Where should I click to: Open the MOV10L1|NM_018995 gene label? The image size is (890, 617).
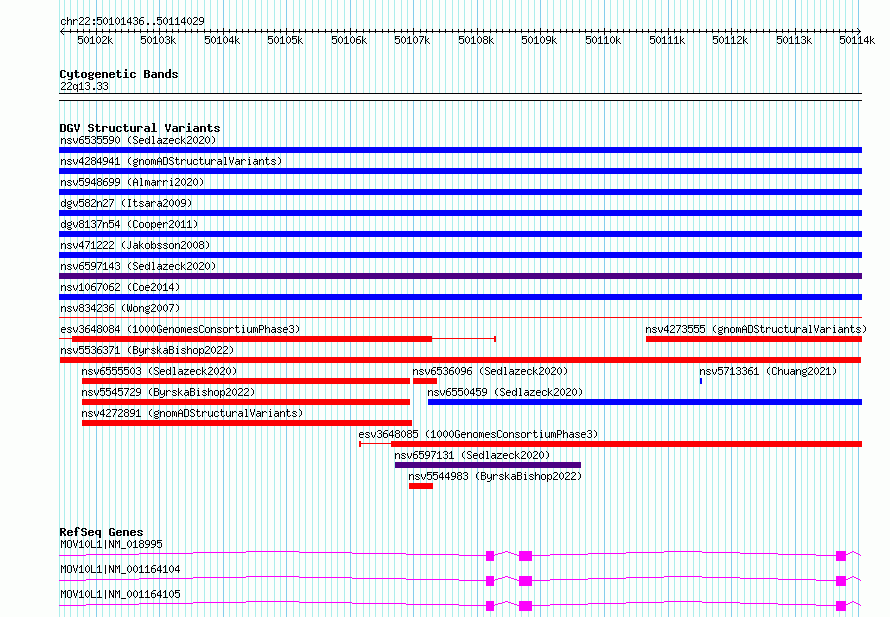(x=111, y=544)
